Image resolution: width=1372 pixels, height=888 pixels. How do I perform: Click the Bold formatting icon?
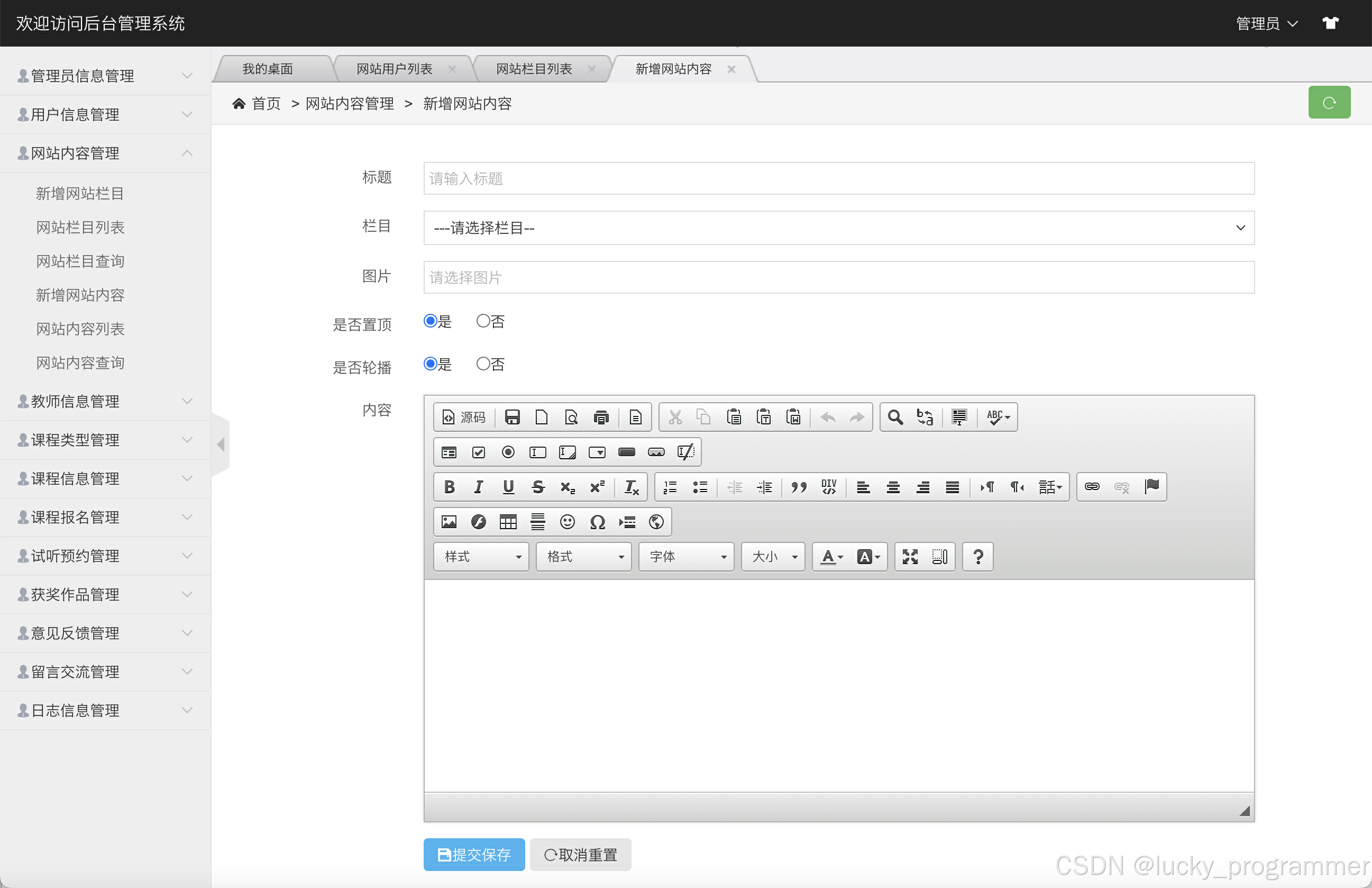point(449,487)
